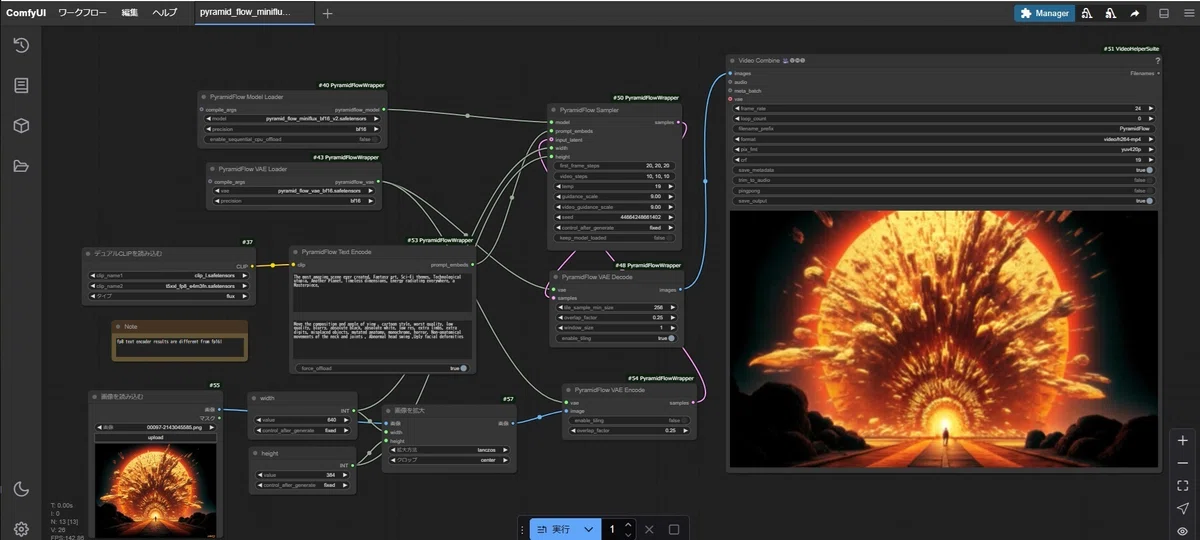Viewport: 1200px width, 540px height.
Task: Adjust overlap_factor in VAE Decode
Action: (x=615, y=317)
